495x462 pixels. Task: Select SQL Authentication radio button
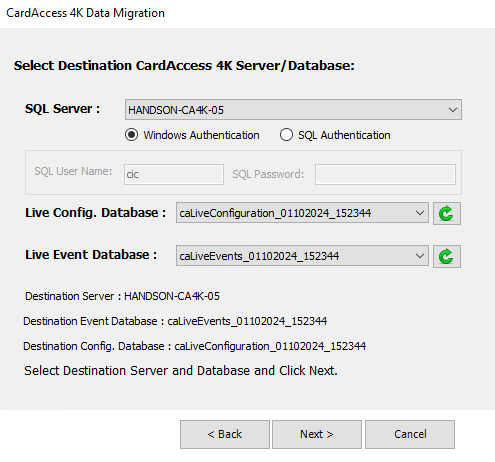pyautogui.click(x=286, y=135)
